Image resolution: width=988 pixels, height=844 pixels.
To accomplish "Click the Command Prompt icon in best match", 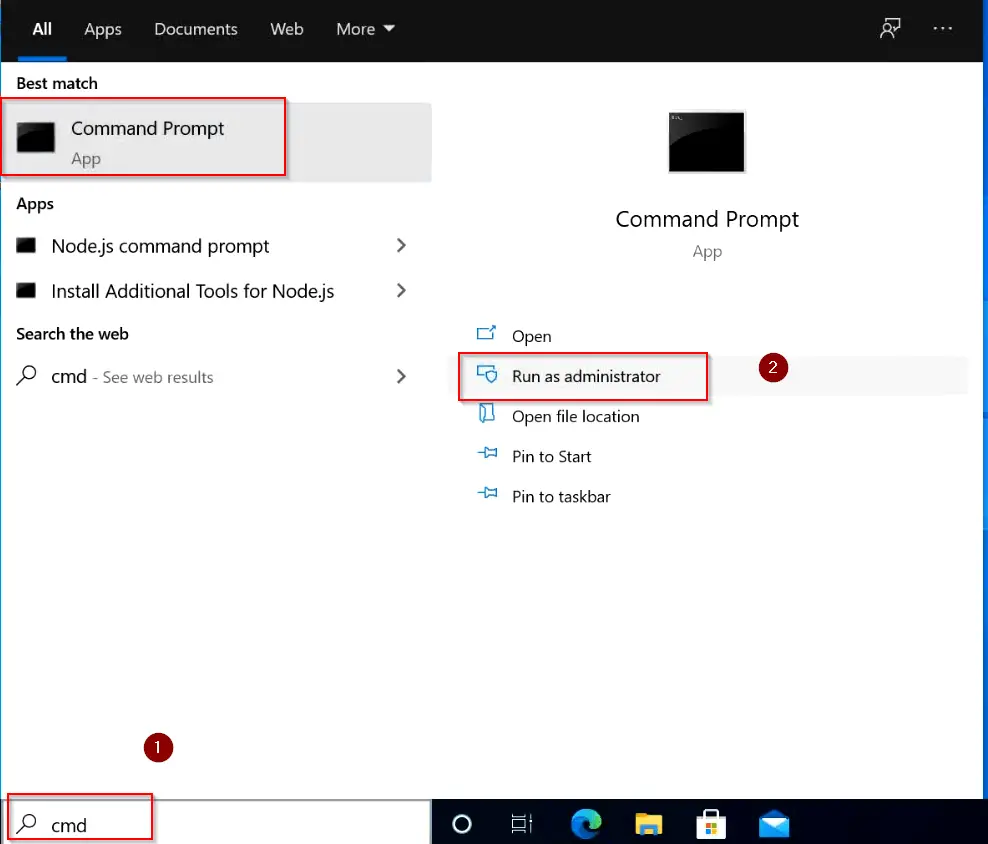I will point(36,137).
